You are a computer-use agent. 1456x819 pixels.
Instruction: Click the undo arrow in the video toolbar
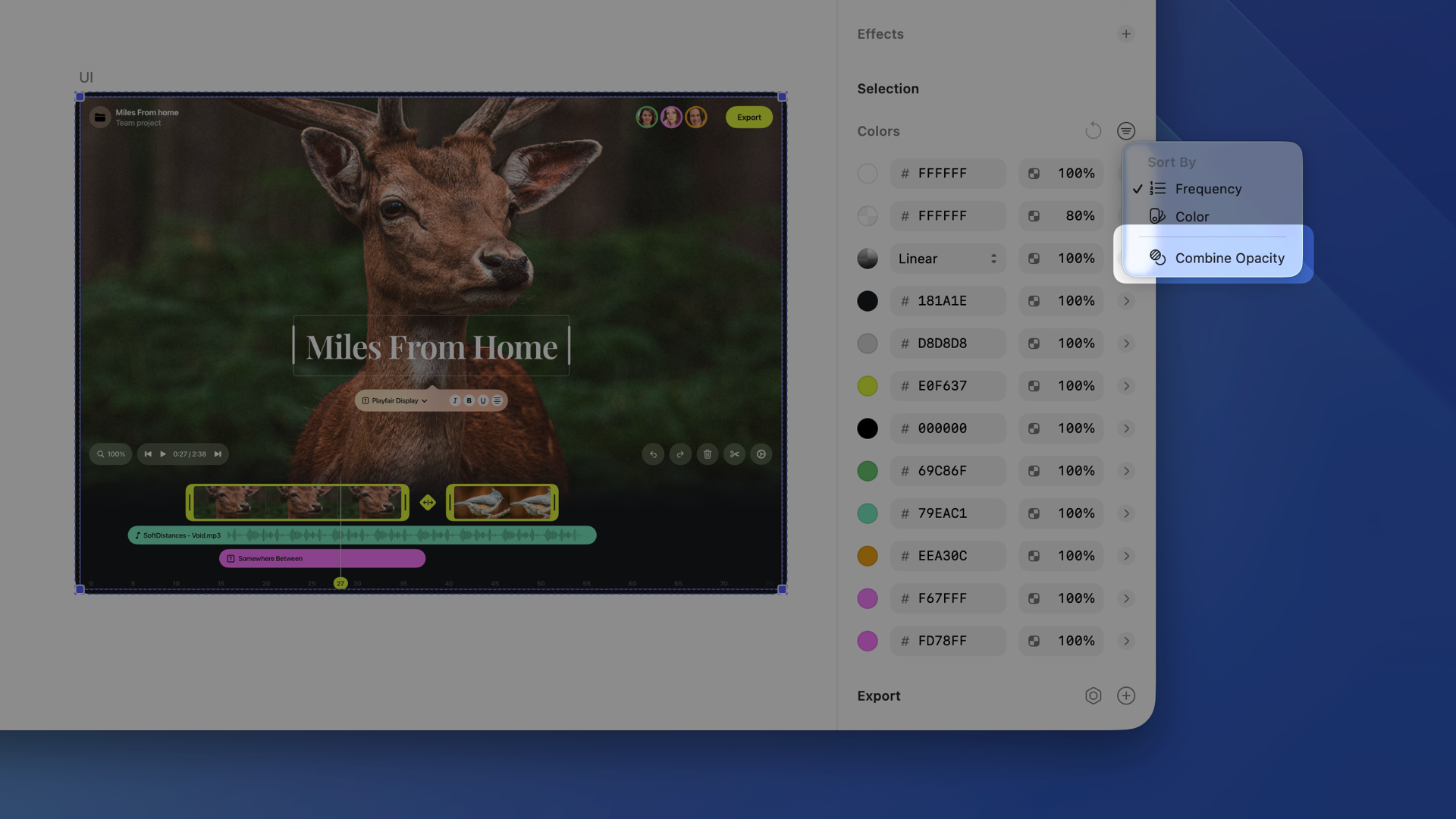point(653,453)
